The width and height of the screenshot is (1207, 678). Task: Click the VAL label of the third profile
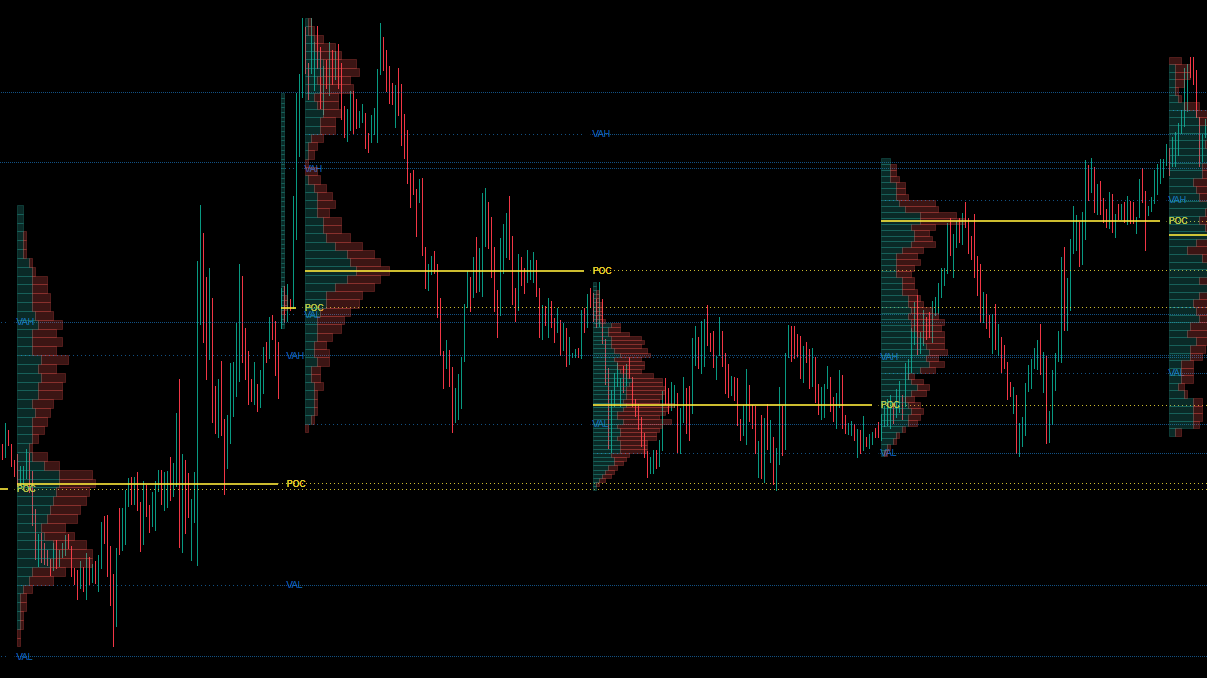click(x=600, y=422)
